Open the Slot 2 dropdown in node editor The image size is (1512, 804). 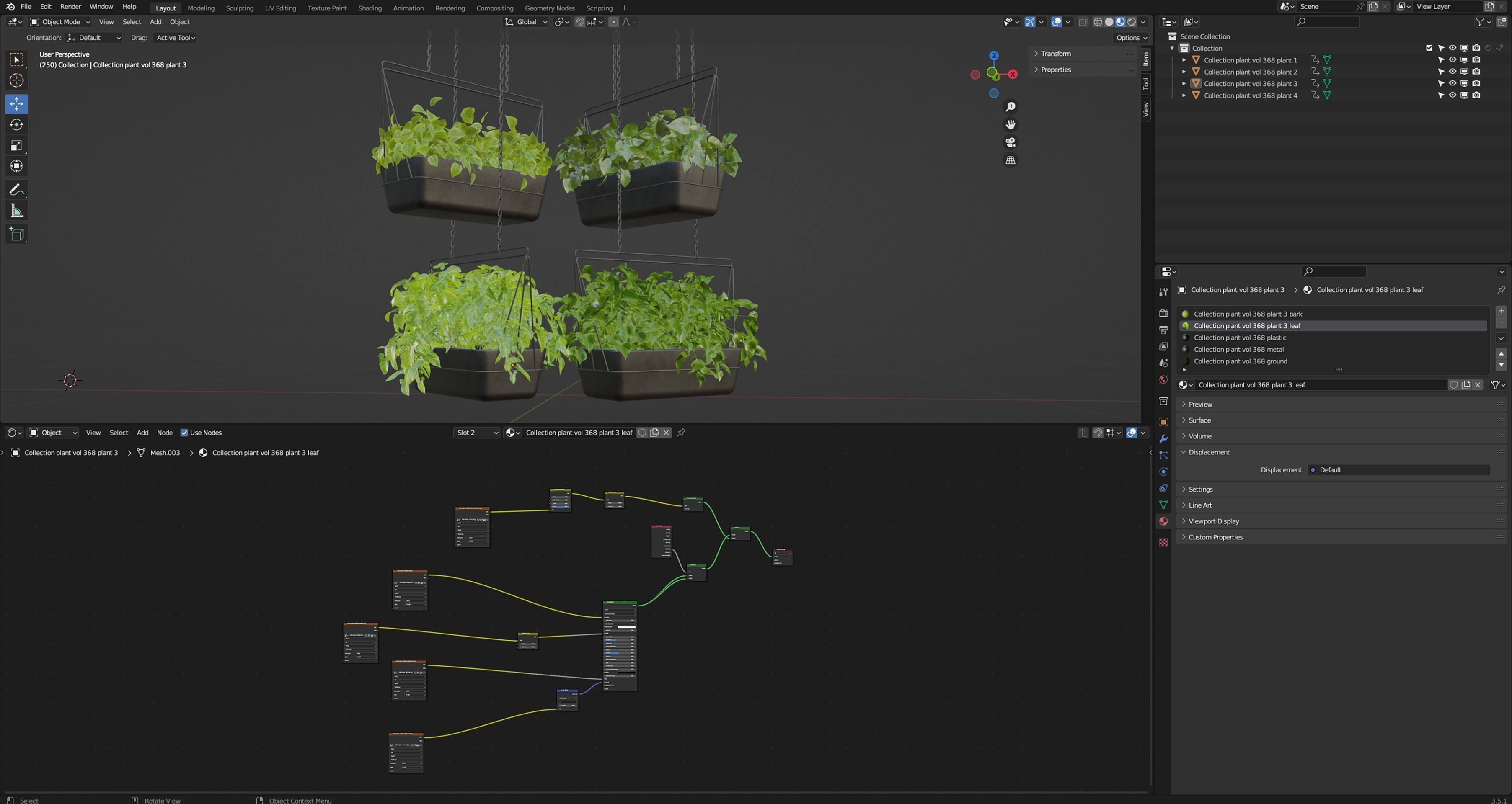coord(477,433)
